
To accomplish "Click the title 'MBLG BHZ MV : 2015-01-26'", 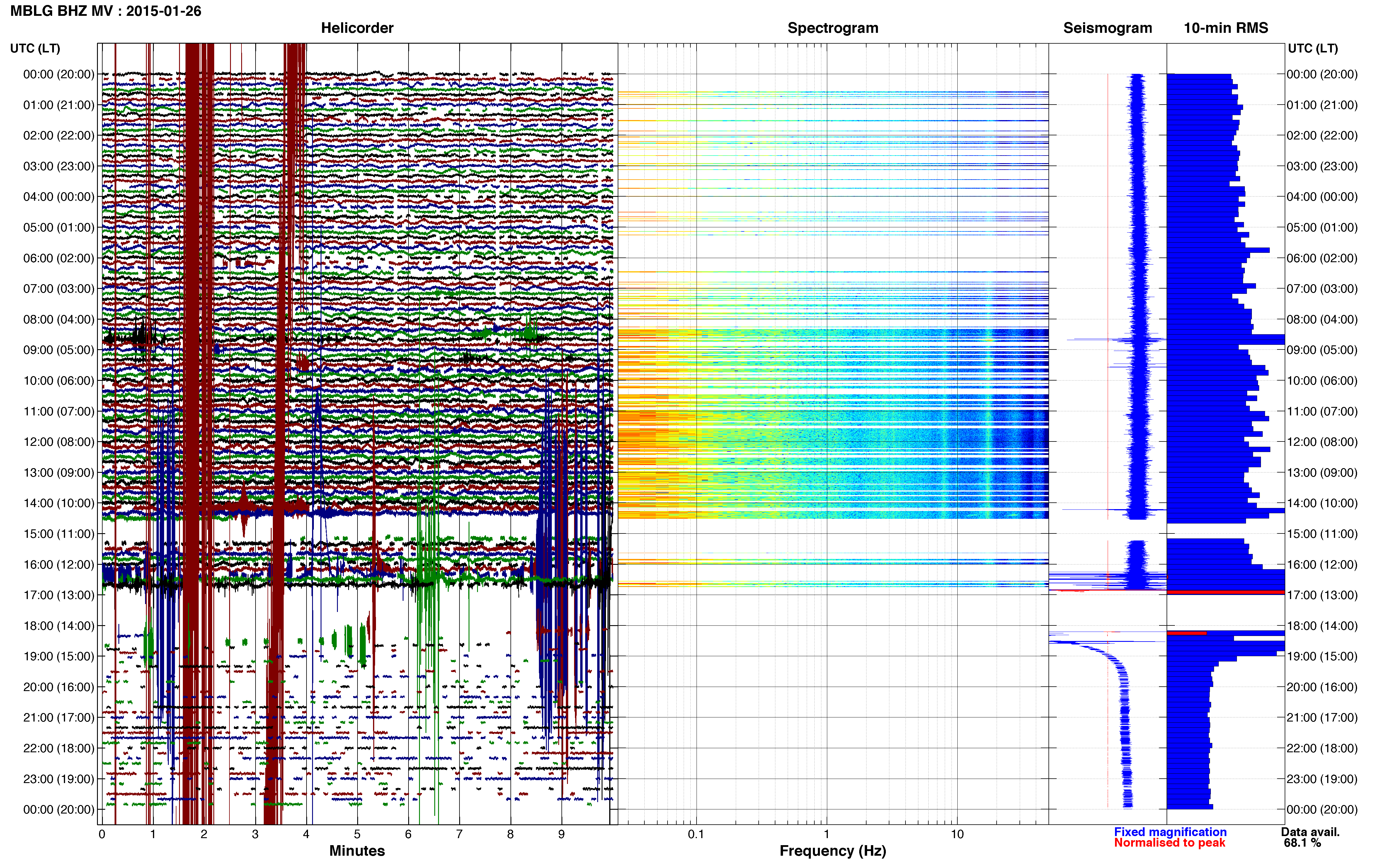I will point(106,11).
